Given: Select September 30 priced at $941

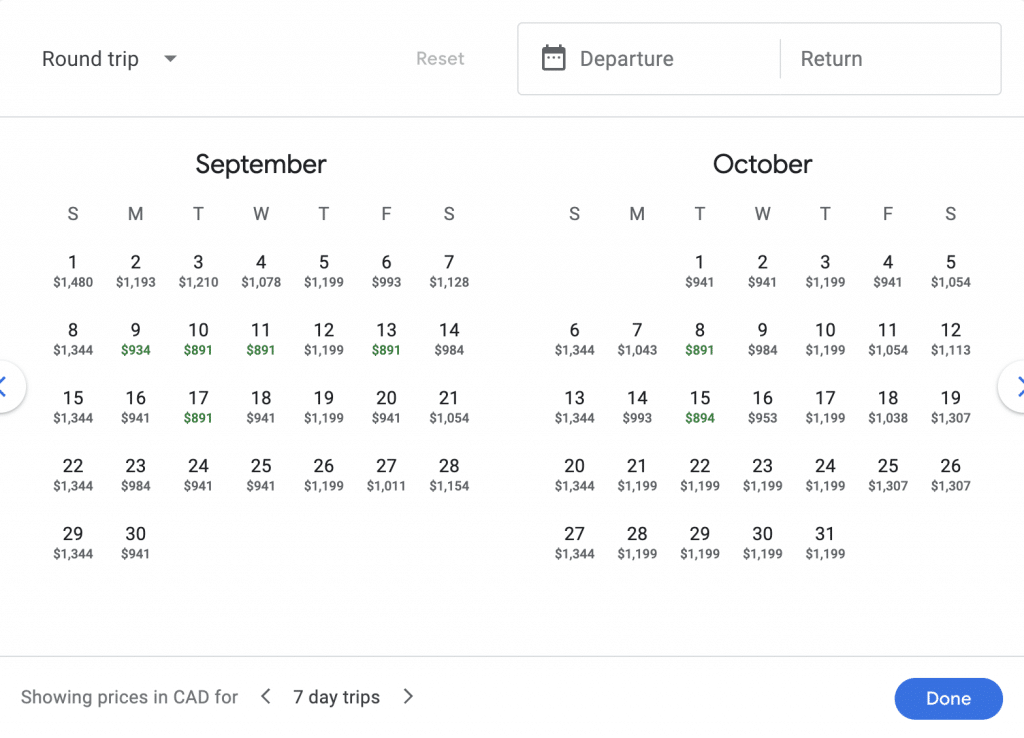Looking at the screenshot, I should click(135, 542).
